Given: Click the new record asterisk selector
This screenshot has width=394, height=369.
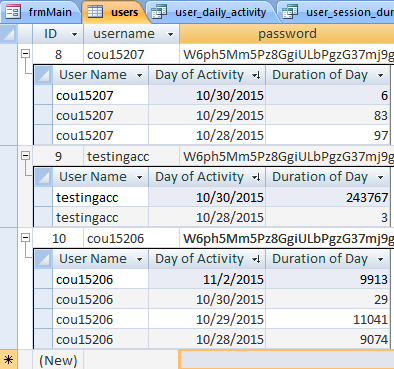Looking at the screenshot, I should [x=8, y=360].
